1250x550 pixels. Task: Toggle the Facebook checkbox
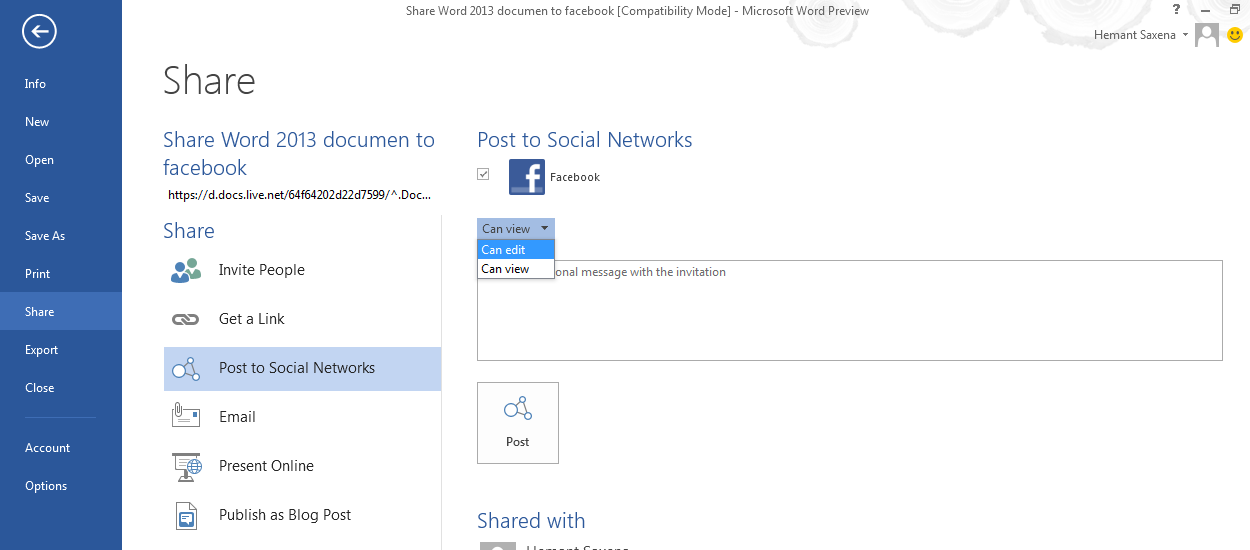[484, 175]
